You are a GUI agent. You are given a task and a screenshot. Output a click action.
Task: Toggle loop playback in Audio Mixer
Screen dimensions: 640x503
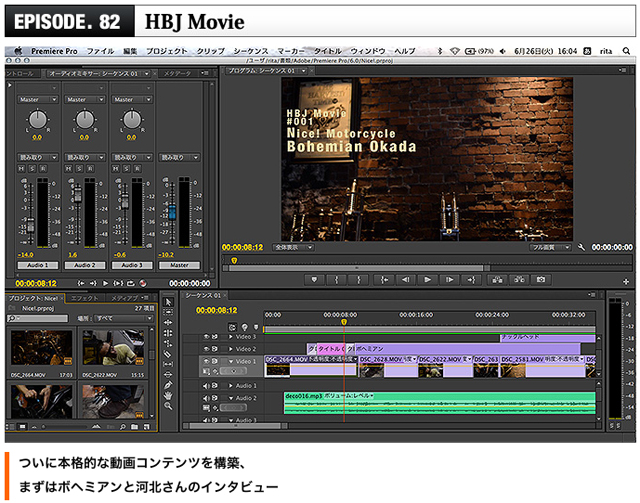pyautogui.click(x=131, y=283)
